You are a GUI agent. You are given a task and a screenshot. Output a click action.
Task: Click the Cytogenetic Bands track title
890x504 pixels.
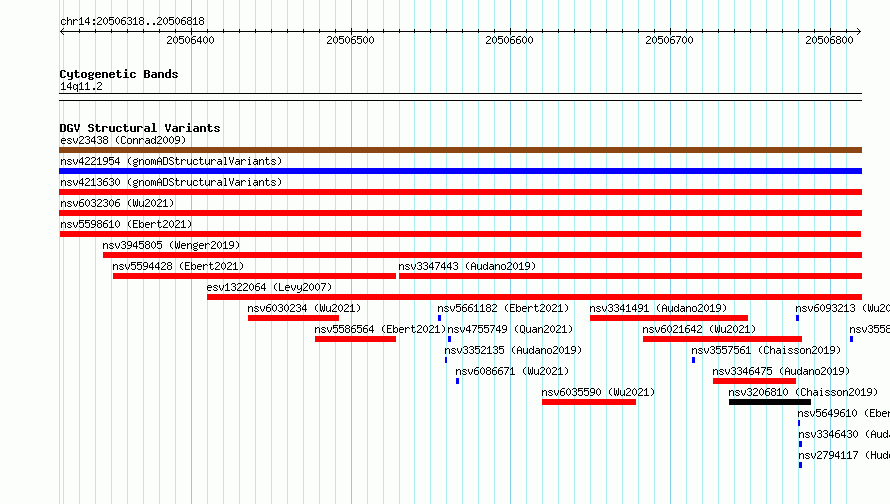click(x=119, y=74)
